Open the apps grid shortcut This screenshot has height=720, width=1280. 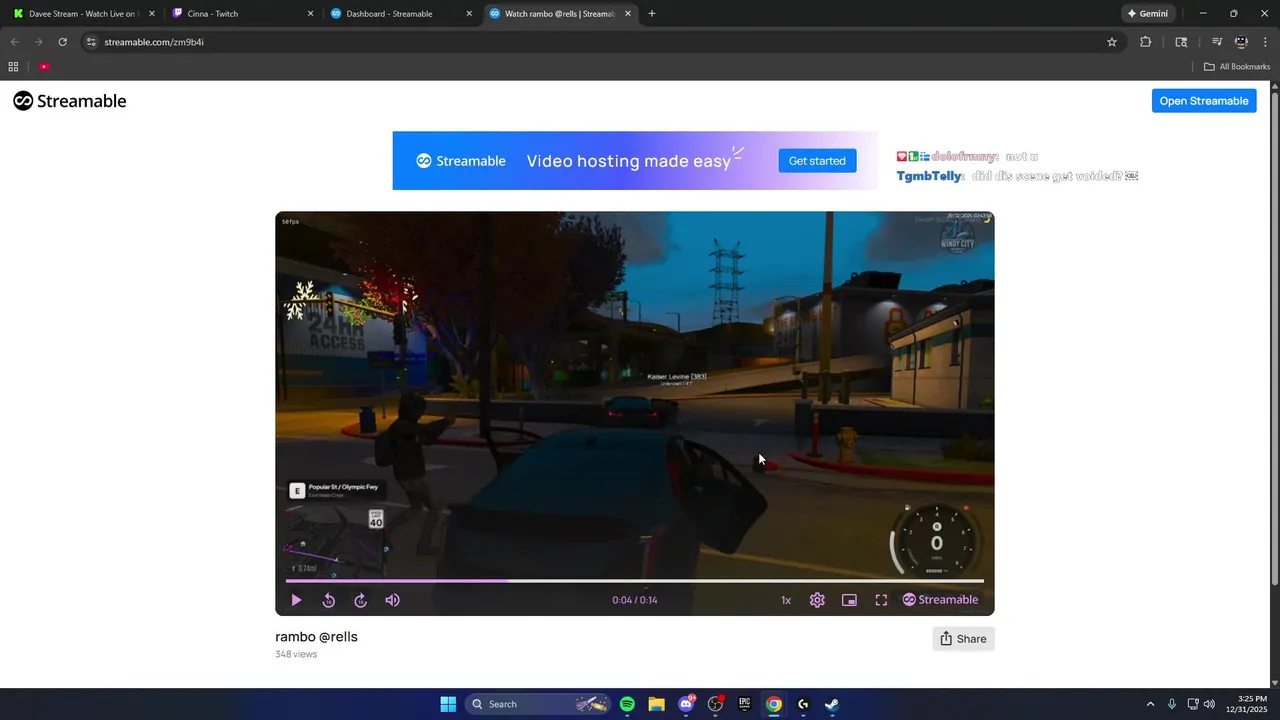(x=13, y=67)
